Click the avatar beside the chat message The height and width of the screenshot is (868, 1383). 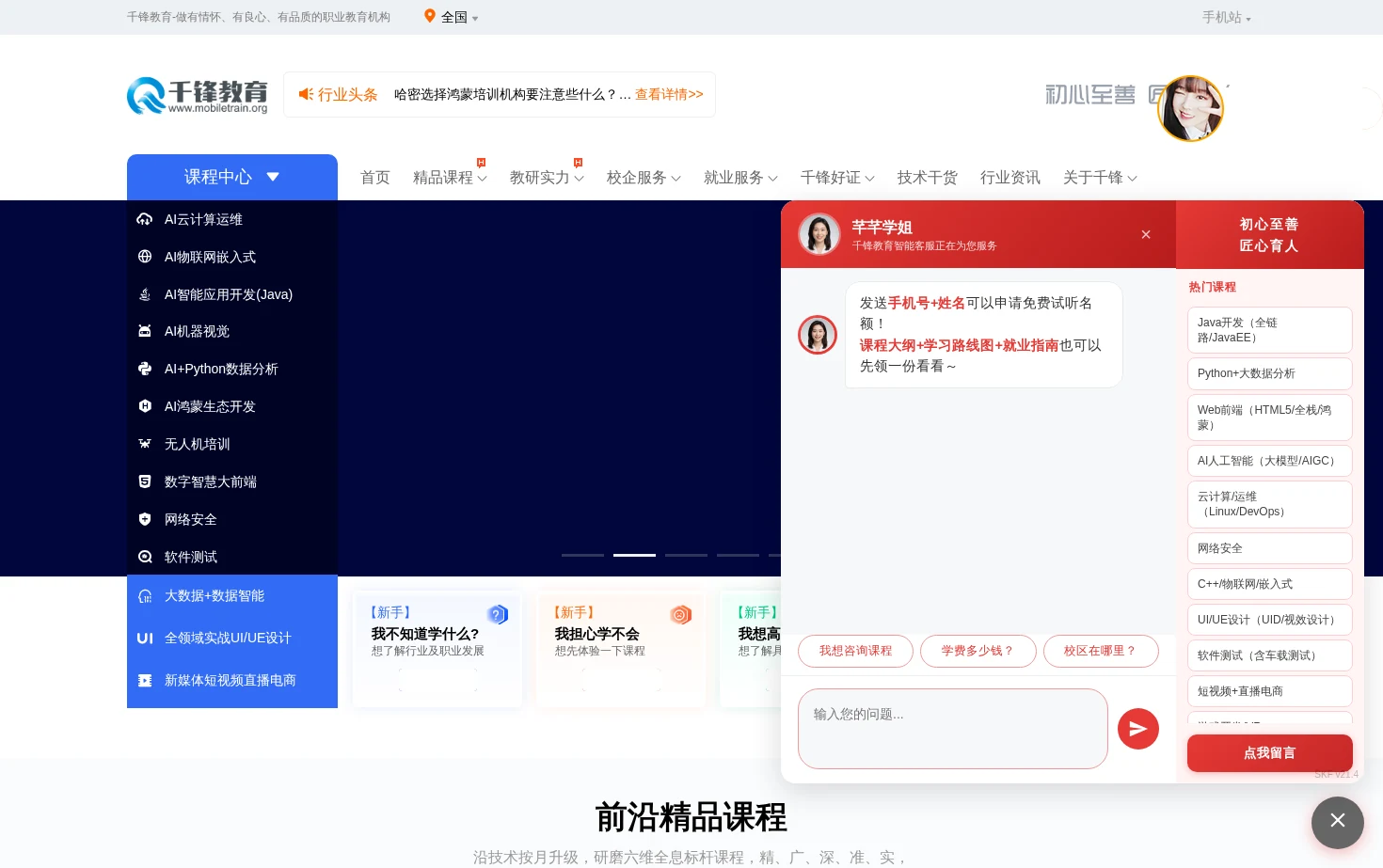(x=818, y=335)
